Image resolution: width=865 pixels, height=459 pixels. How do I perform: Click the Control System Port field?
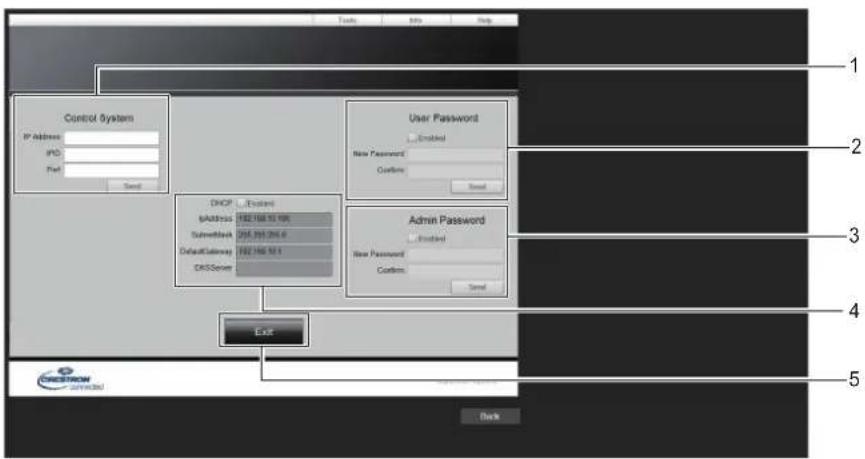point(111,170)
